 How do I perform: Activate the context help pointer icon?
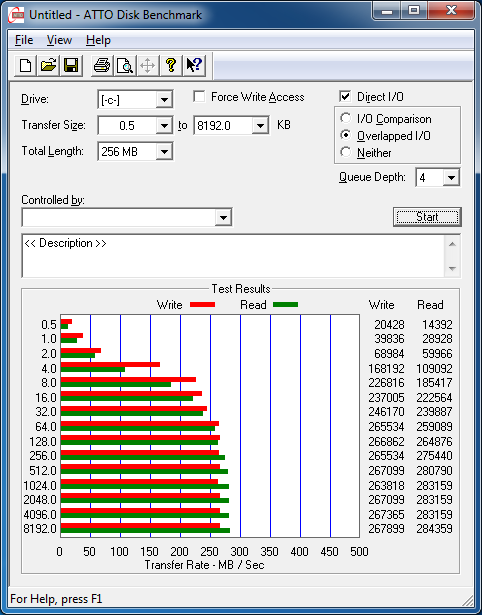click(194, 65)
